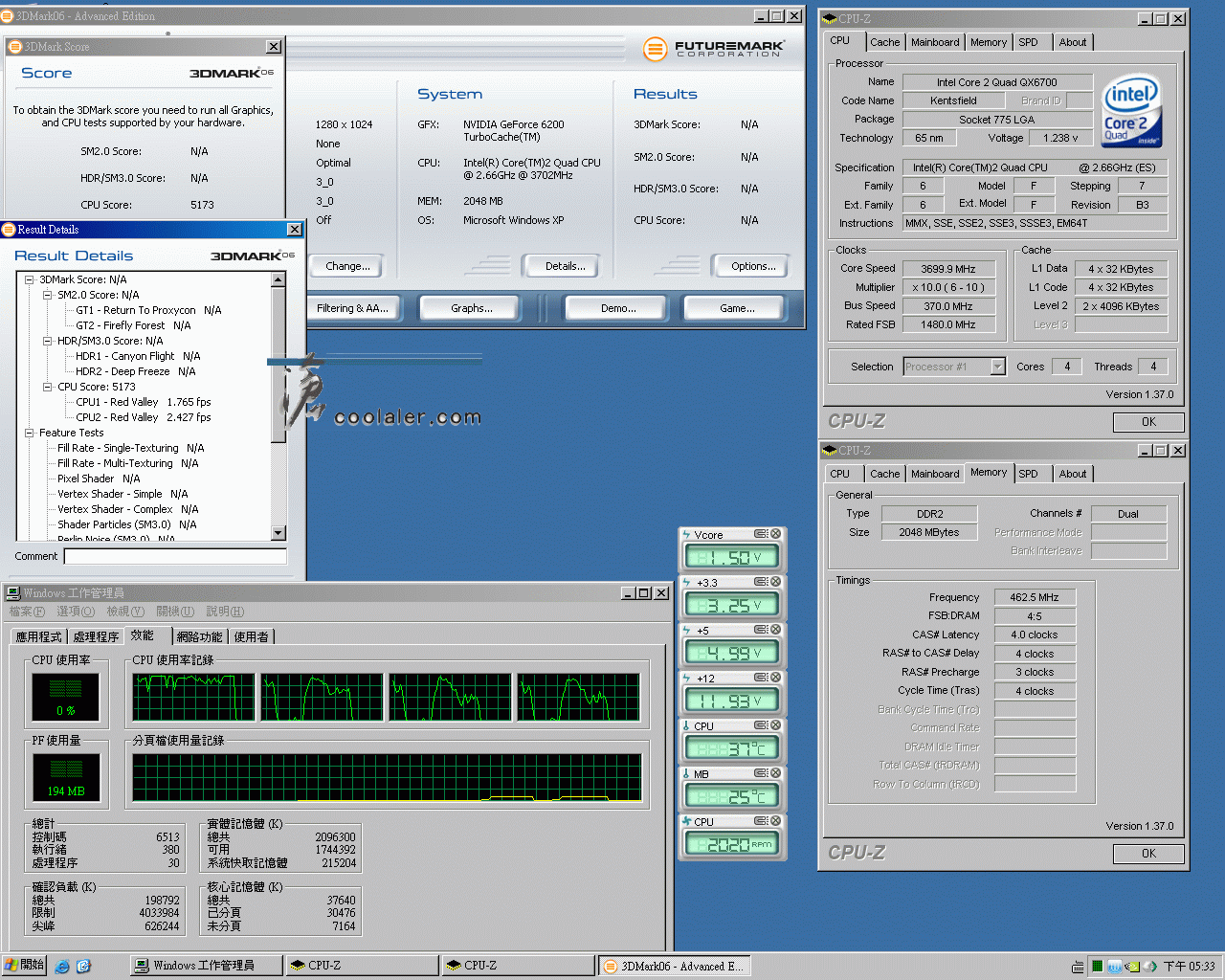
Task: Open settings icon on the +3.3 sensor widget
Action: [761, 582]
